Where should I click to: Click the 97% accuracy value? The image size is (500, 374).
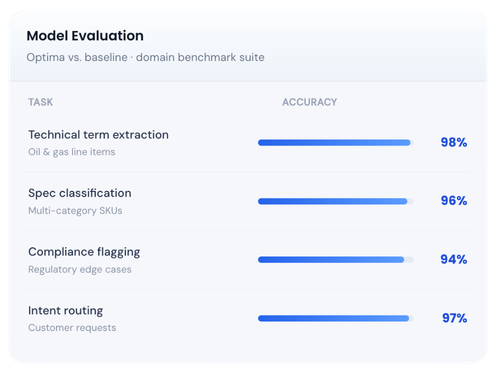(455, 318)
